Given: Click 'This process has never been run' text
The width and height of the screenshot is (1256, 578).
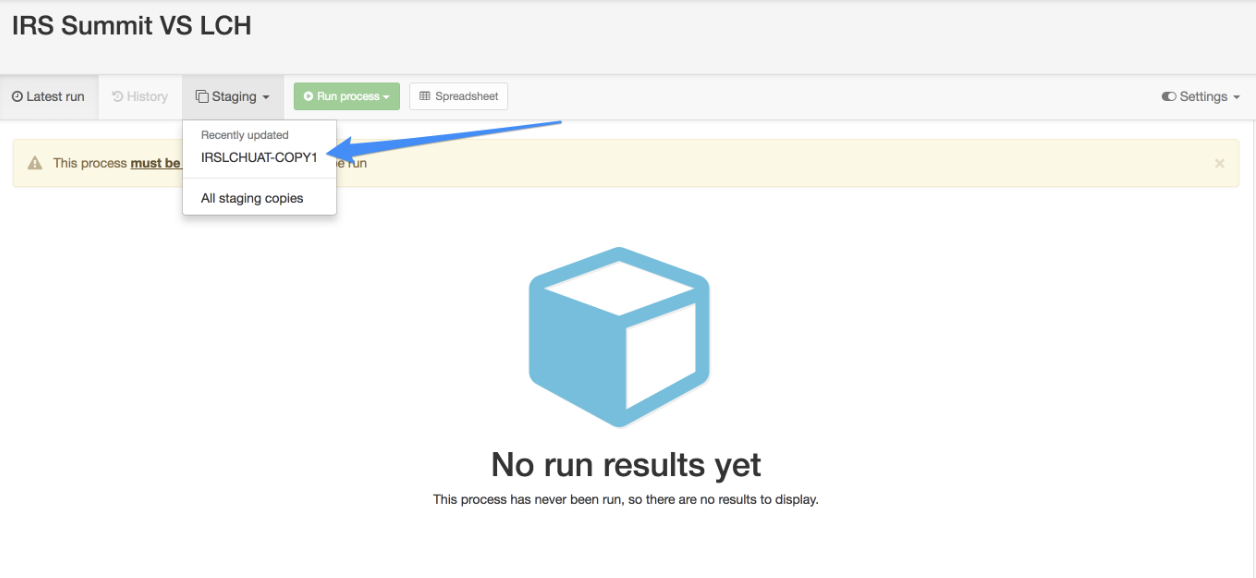Looking at the screenshot, I should pos(626,499).
